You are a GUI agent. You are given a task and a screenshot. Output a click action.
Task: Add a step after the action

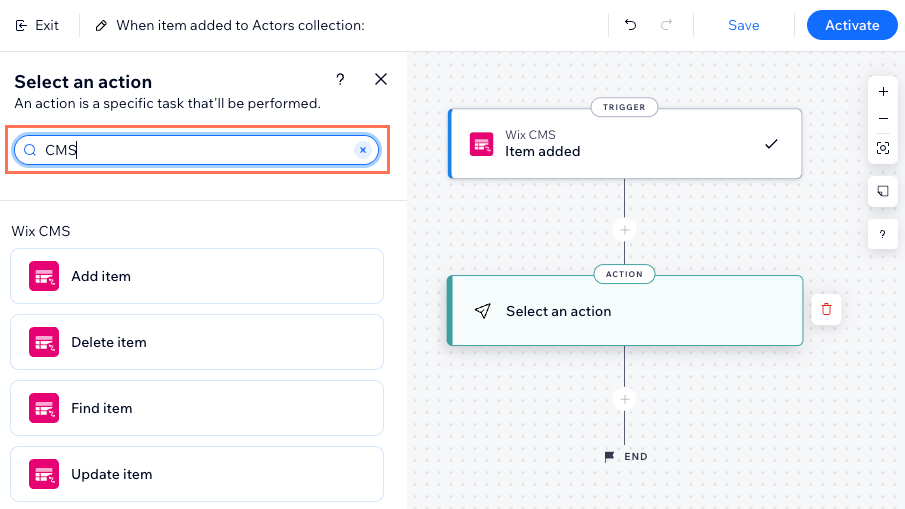click(624, 399)
